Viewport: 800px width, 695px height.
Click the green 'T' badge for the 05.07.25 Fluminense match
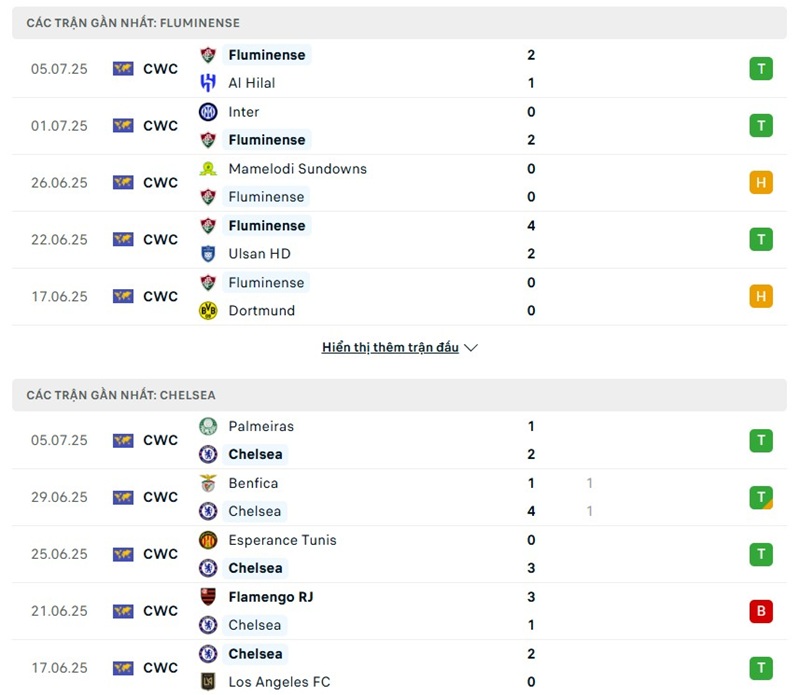coord(761,69)
